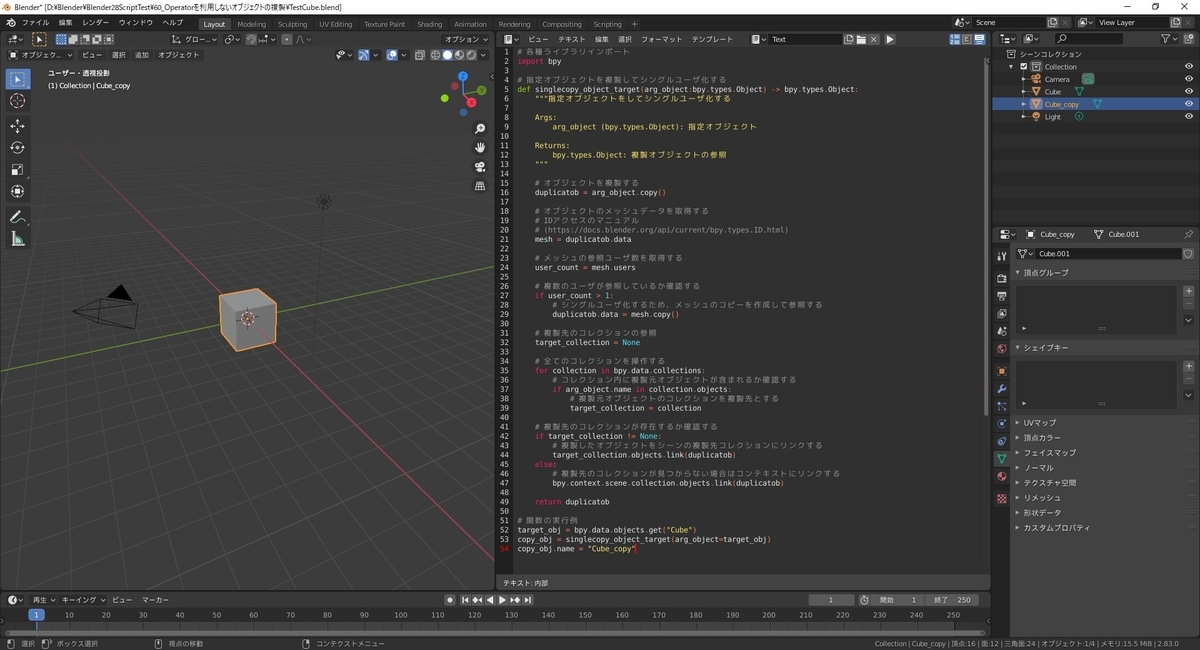Viewport: 1200px width, 650px height.
Task: Select the Measure tool
Action: [18, 239]
